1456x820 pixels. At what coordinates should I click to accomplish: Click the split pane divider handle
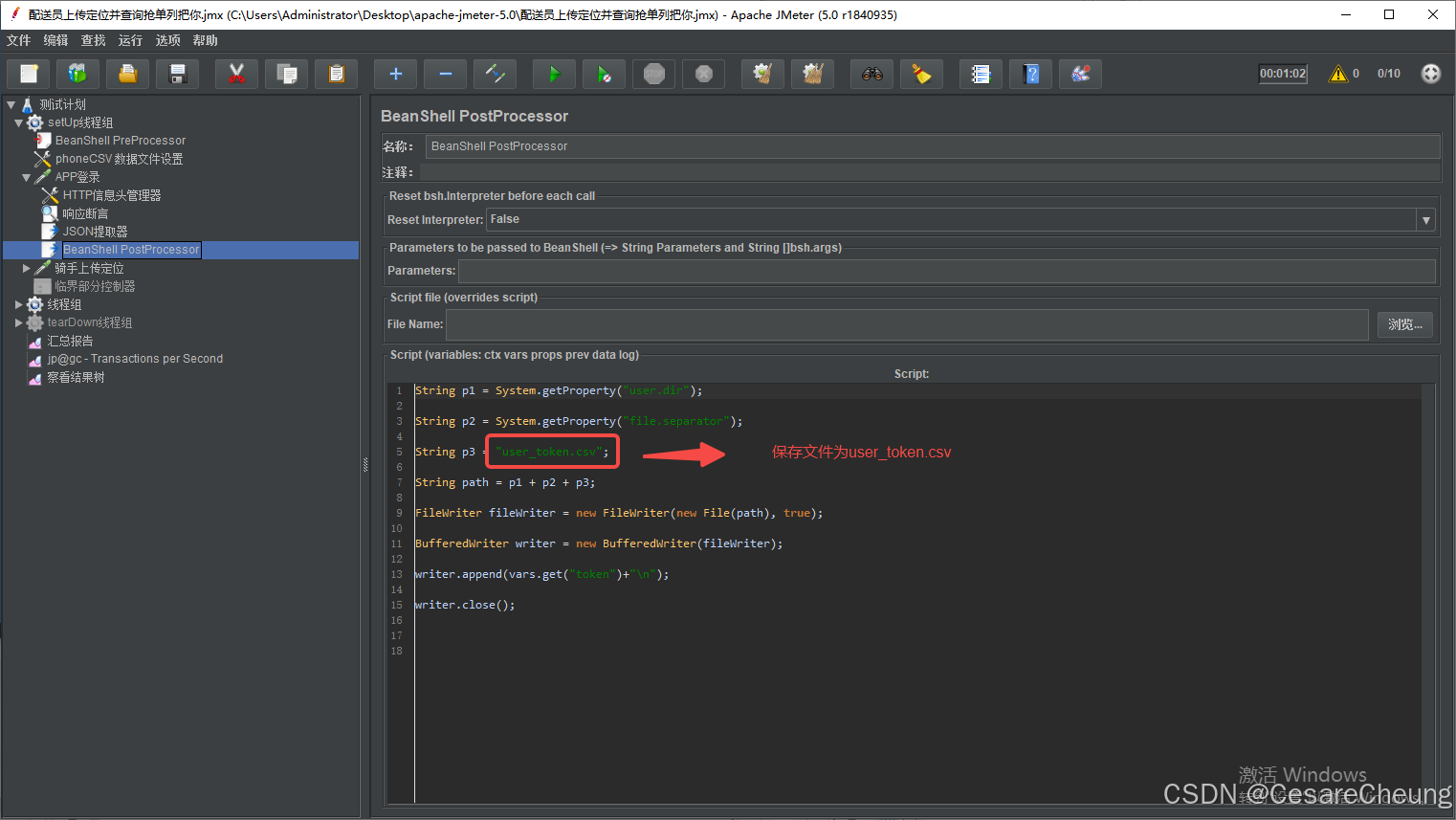coord(365,465)
